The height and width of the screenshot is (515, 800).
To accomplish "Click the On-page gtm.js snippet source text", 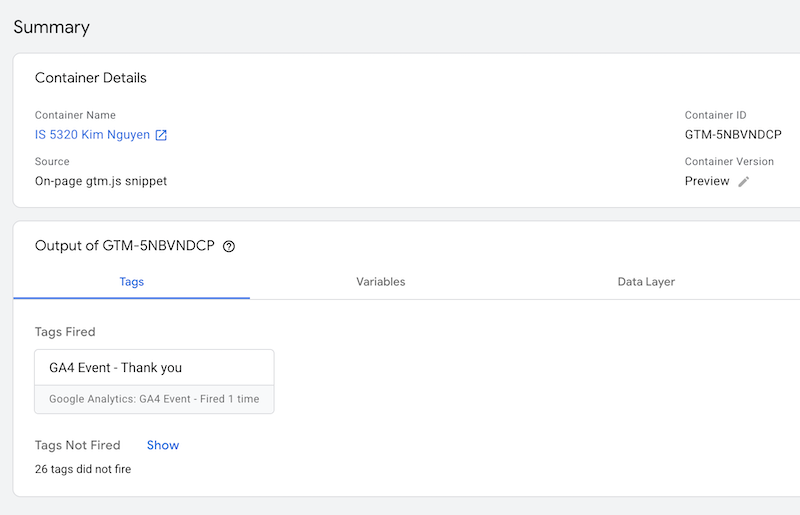I will click(x=101, y=181).
